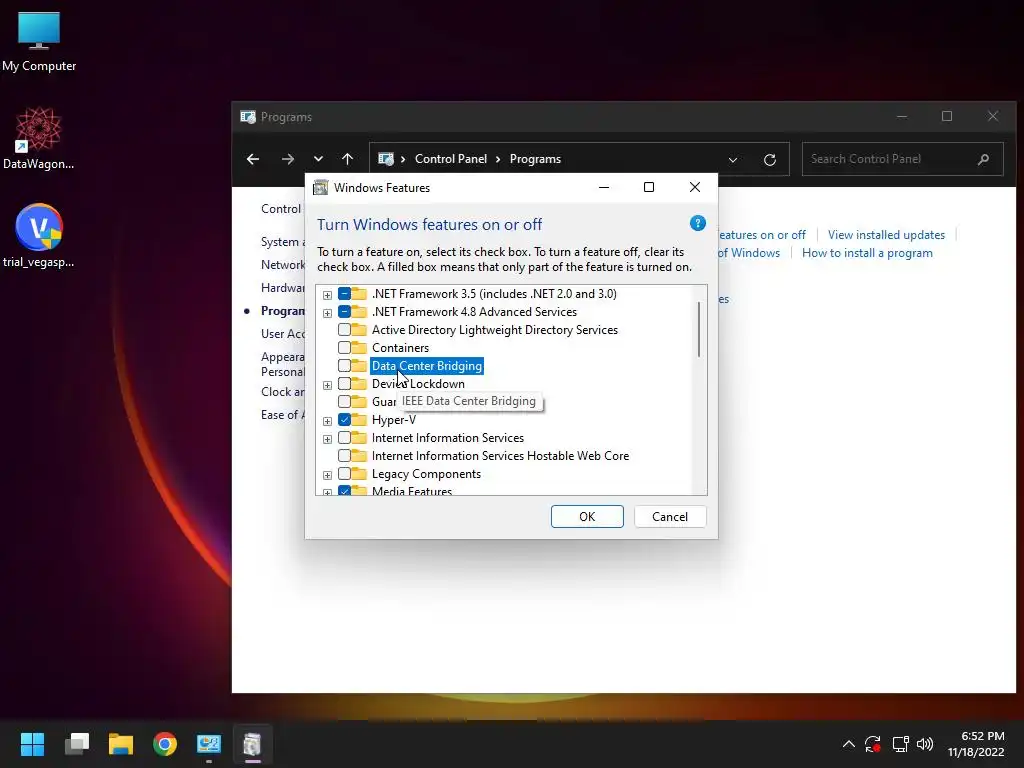Launch File Explorer from the taskbar

point(121,744)
